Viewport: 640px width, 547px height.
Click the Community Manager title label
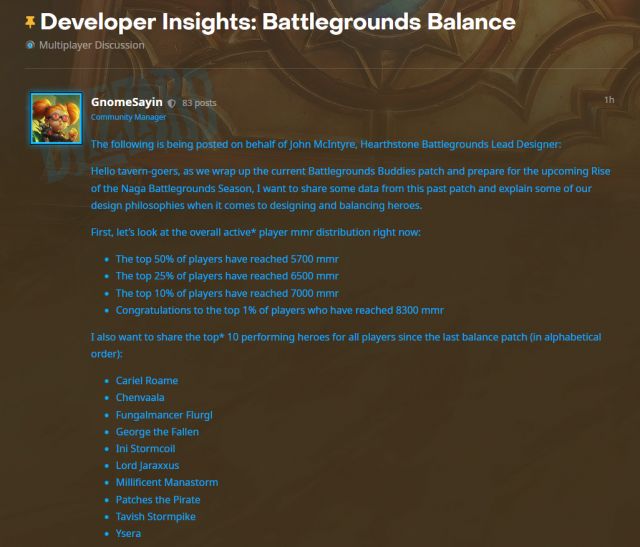(129, 117)
